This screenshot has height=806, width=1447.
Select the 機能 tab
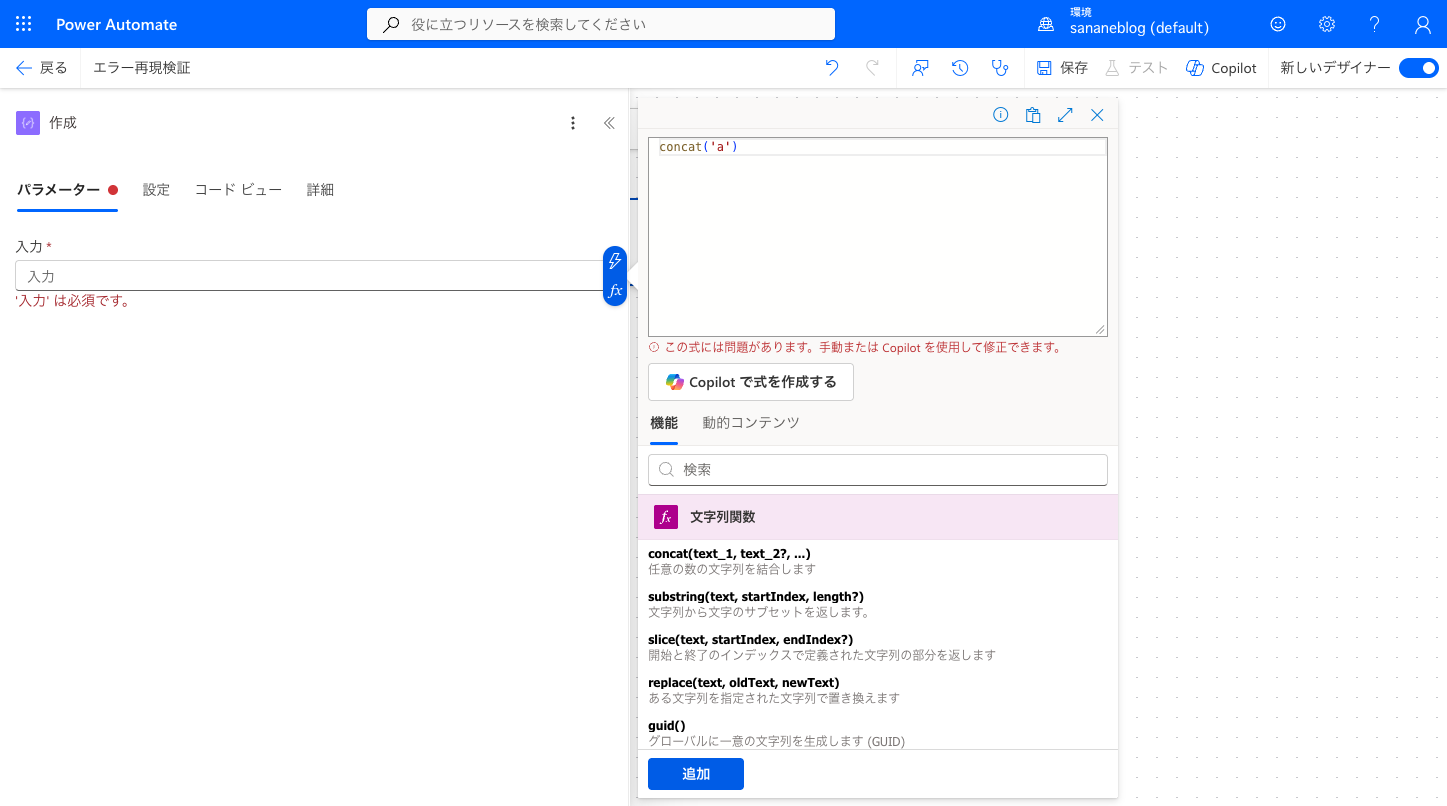tap(664, 423)
